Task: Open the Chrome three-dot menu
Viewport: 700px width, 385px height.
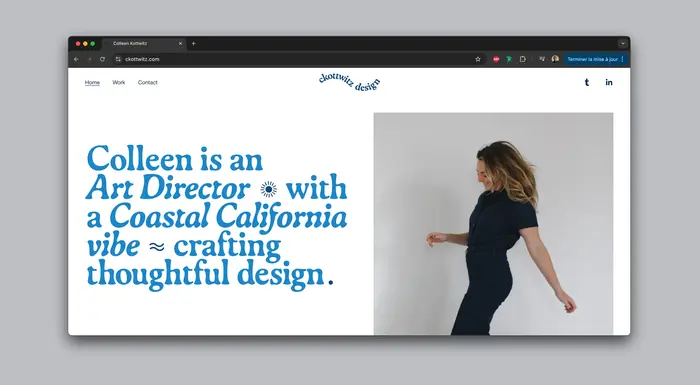Action: point(622,59)
